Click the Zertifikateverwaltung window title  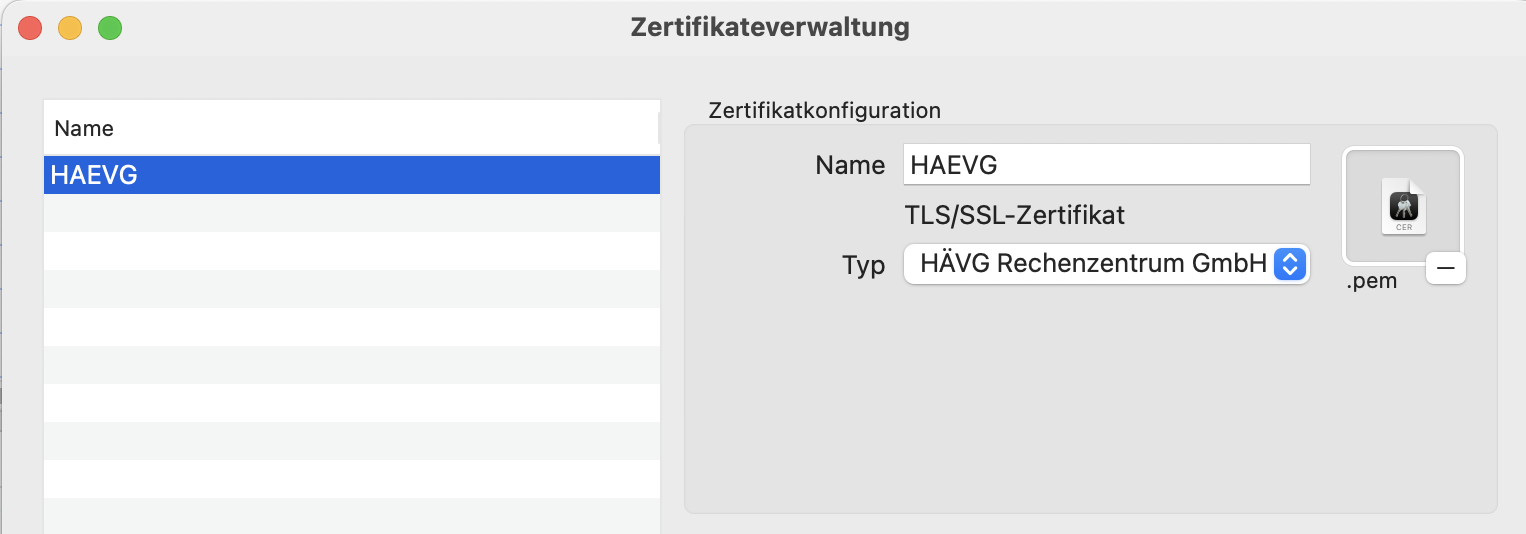tap(770, 27)
